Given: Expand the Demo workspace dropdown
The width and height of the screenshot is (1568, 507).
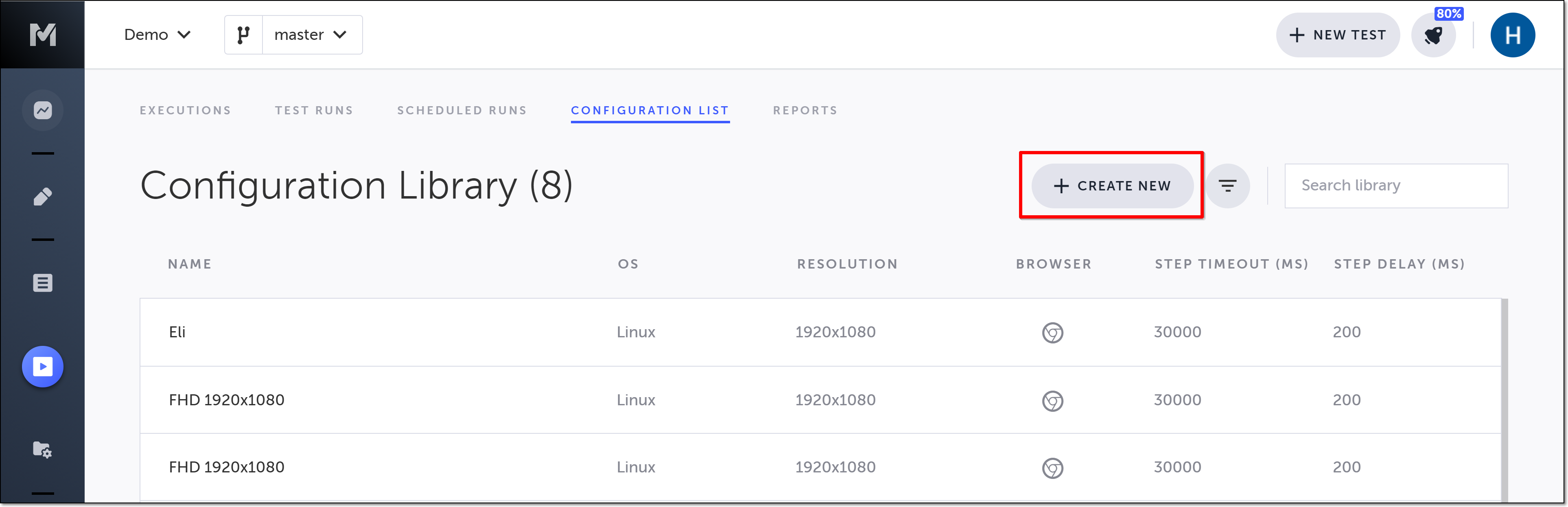Looking at the screenshot, I should tap(157, 35).
